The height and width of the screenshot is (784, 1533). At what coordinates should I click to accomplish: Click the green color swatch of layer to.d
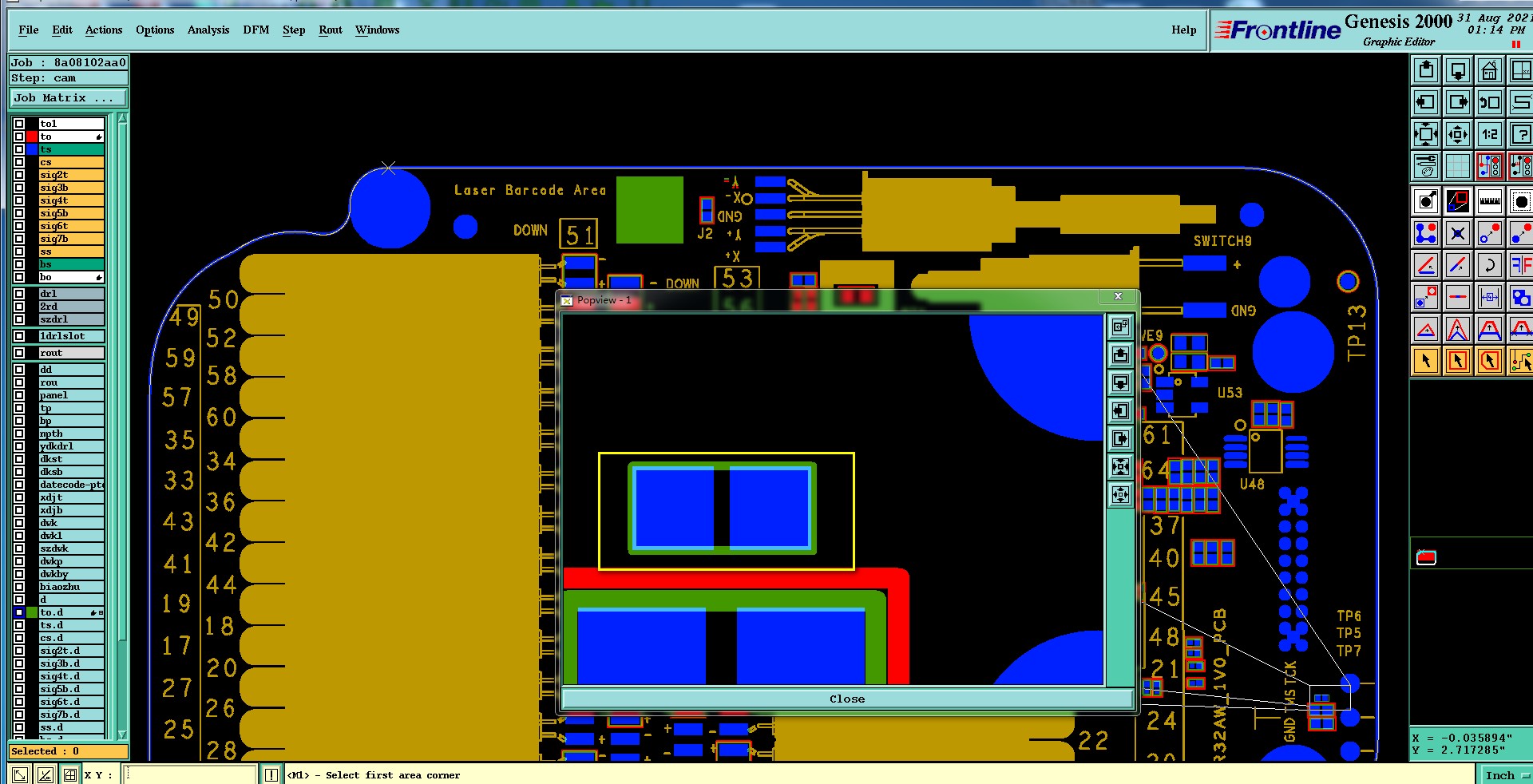tap(32, 612)
